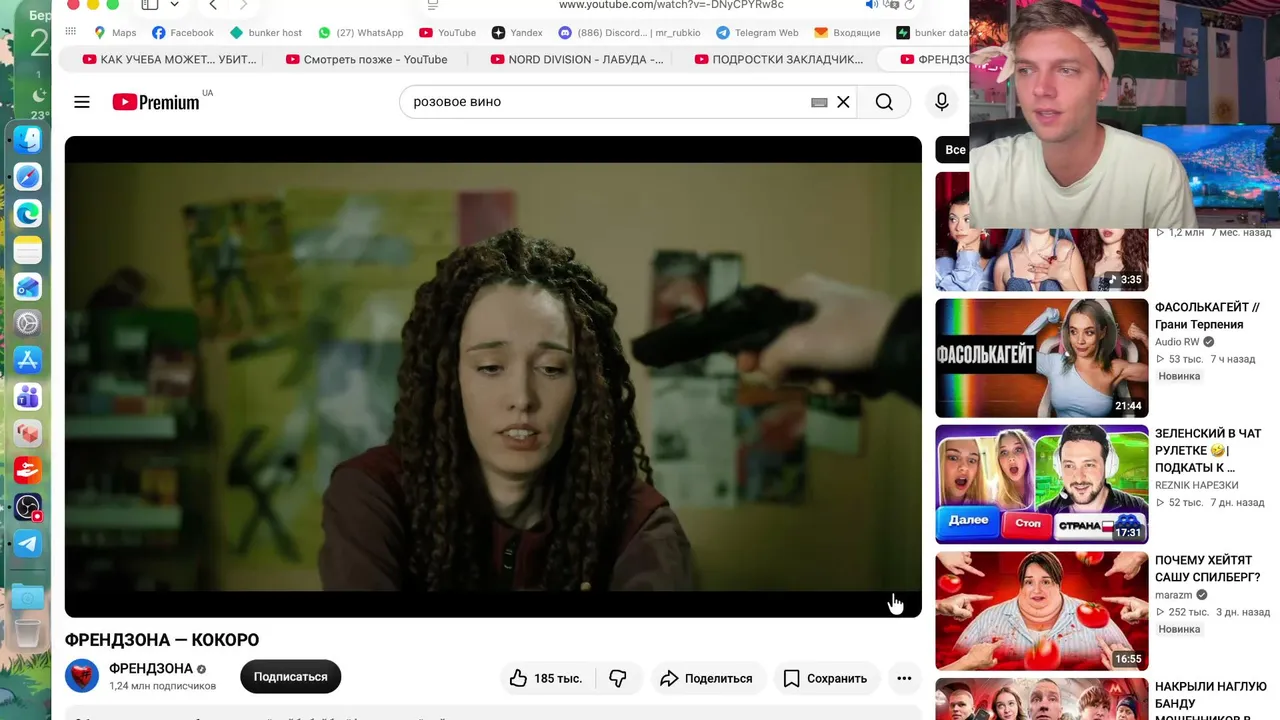1280x720 pixels.
Task: Open the Telegram Web bookmark
Action: point(757,32)
